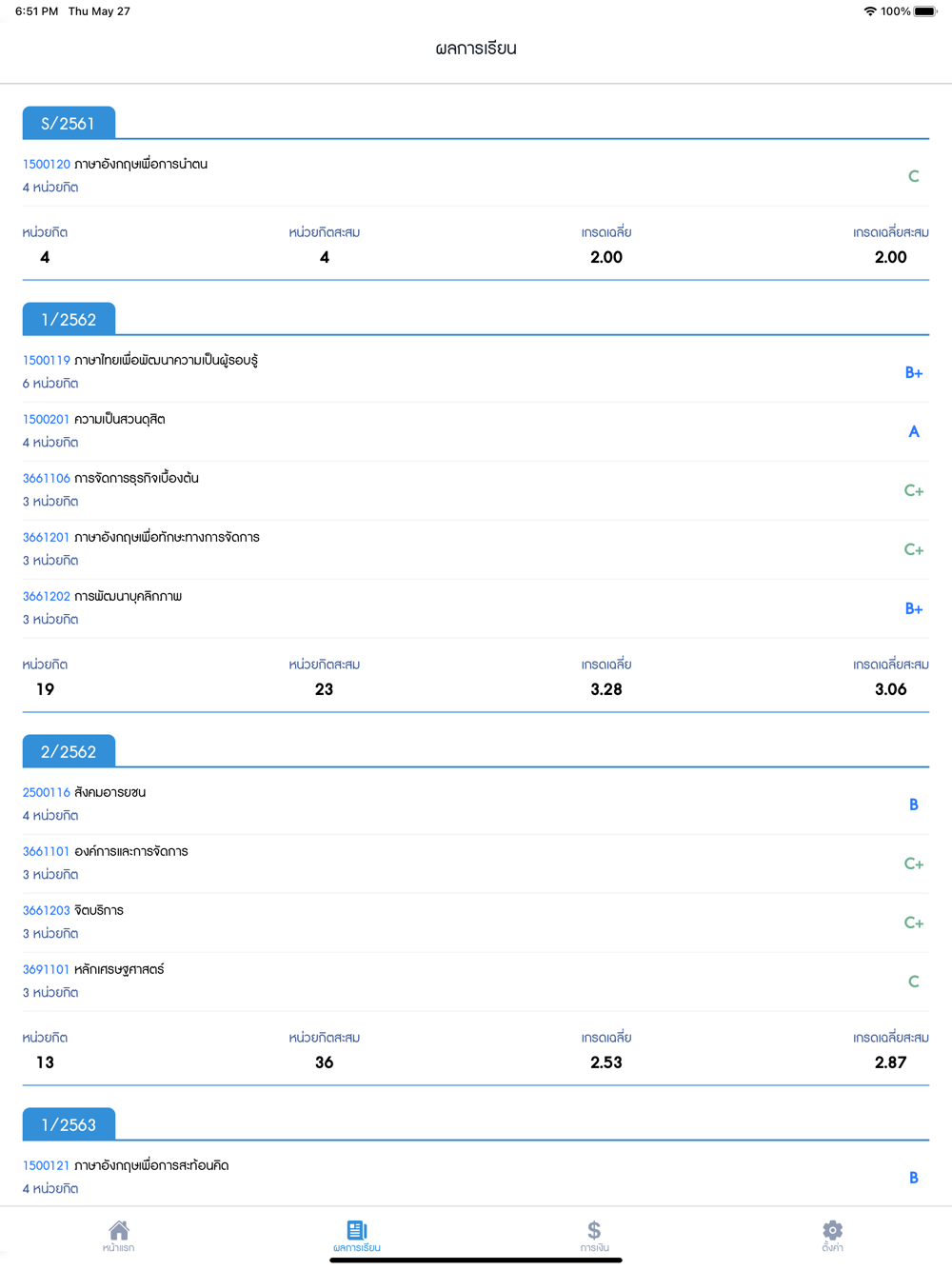Viewport: 952px width, 1270px height.
Task: Select the S/2561 semester header
Action: click(69, 123)
